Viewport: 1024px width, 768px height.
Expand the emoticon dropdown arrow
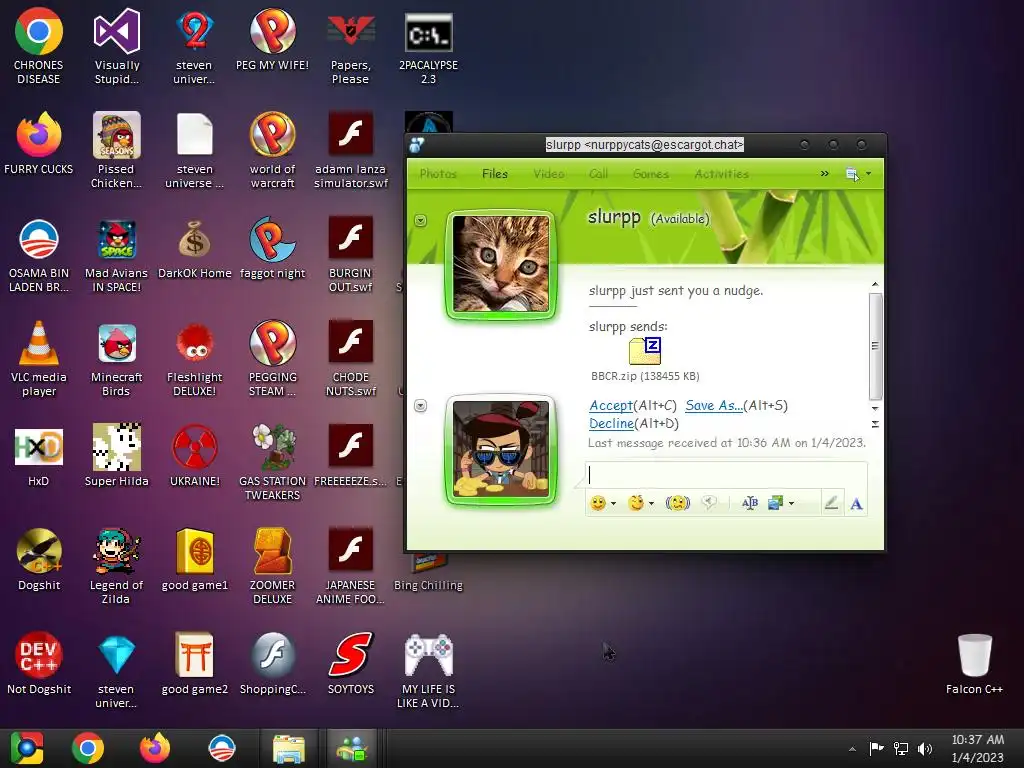[613, 504]
